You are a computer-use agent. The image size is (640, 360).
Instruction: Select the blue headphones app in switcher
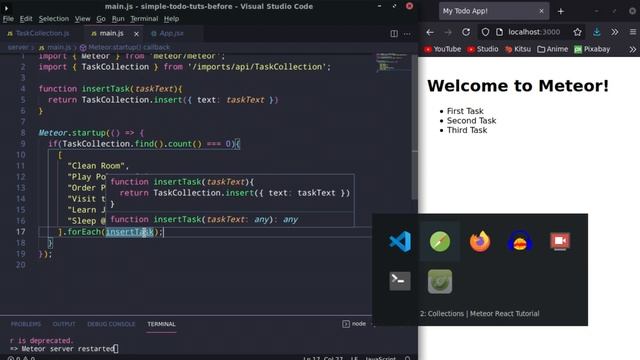coord(520,241)
